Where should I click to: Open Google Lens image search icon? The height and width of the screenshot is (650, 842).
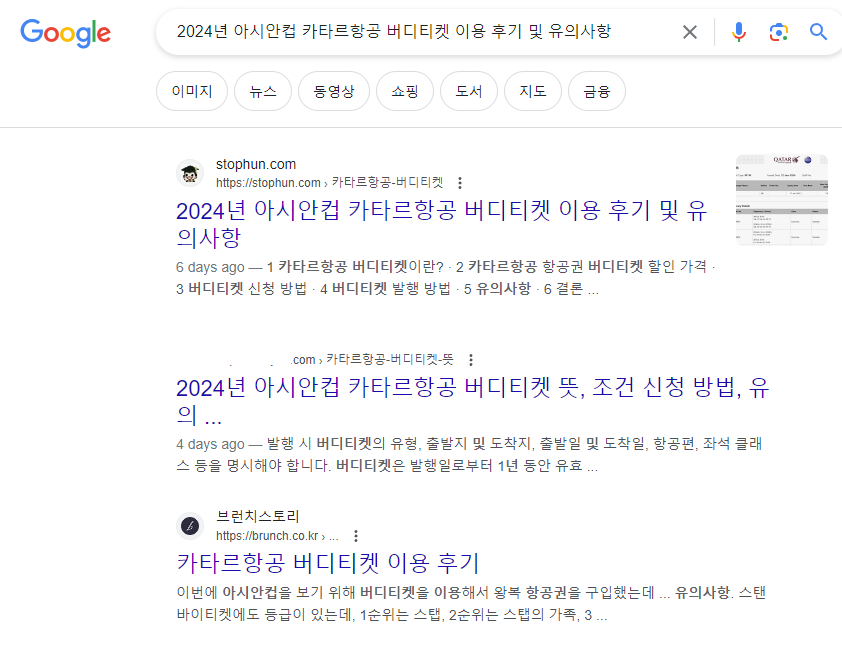click(778, 32)
